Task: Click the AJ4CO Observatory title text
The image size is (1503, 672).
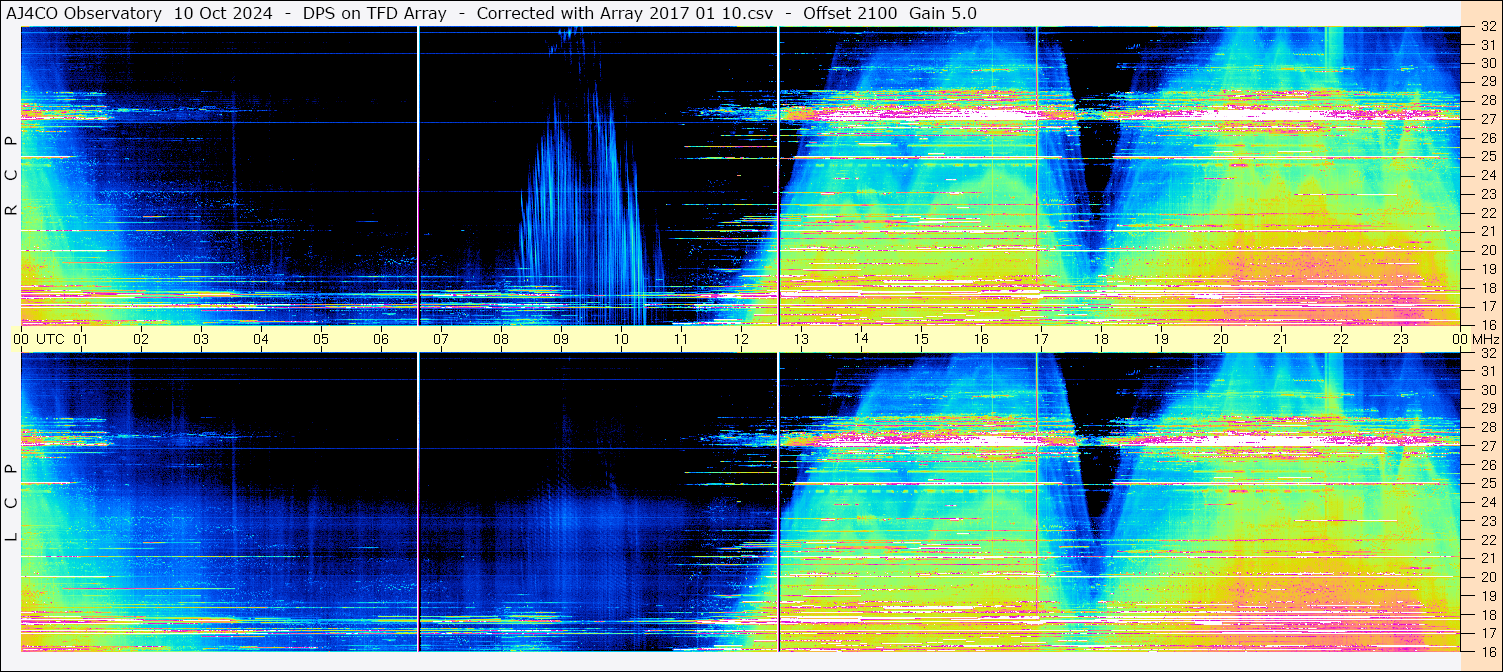Action: [83, 13]
